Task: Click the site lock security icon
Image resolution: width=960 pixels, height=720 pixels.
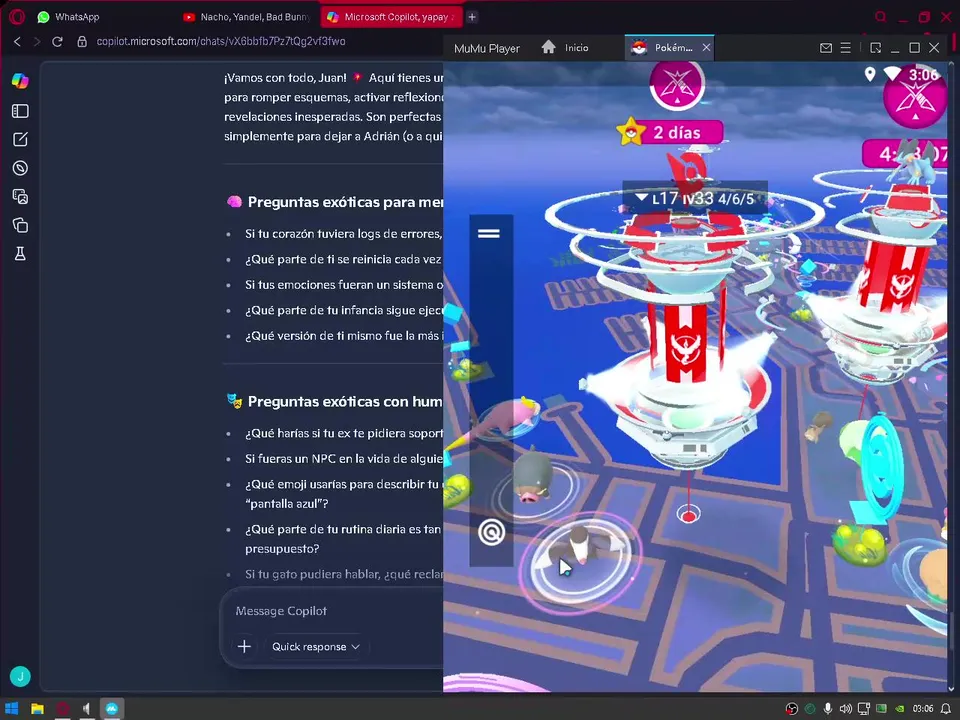Action: (81, 42)
